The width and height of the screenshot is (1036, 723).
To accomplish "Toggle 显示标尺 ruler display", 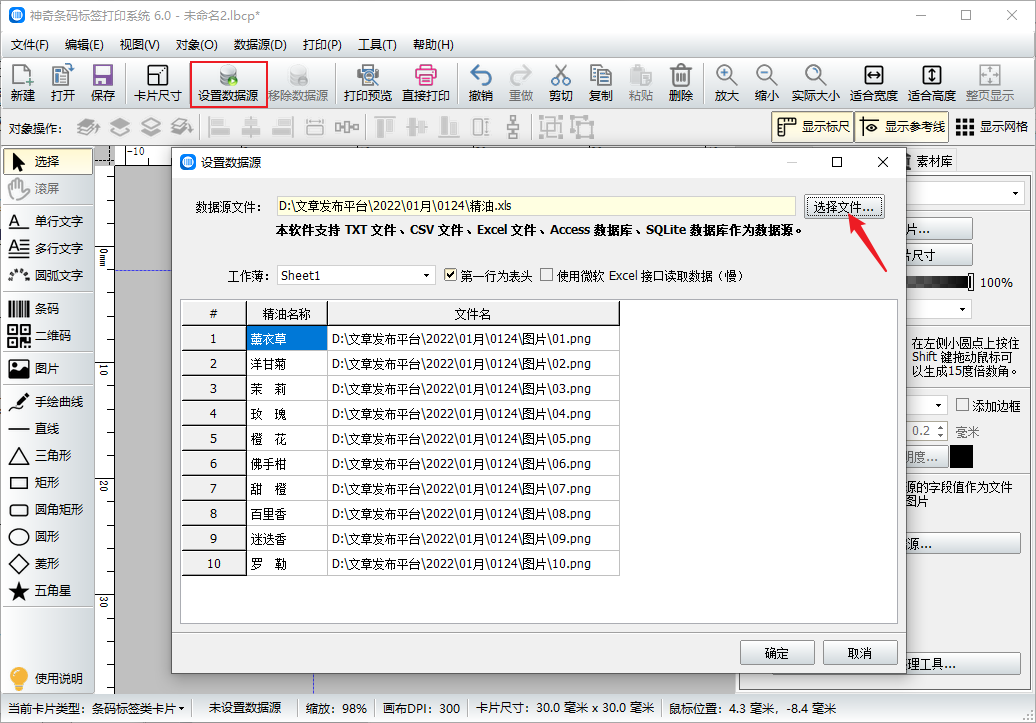I will [813, 127].
